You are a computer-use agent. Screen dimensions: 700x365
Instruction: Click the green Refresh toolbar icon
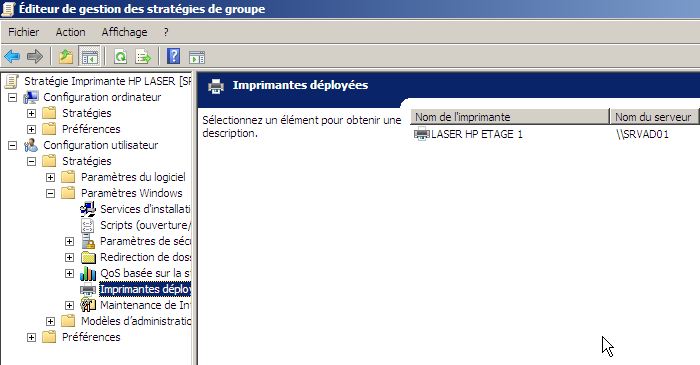[x=121, y=57]
